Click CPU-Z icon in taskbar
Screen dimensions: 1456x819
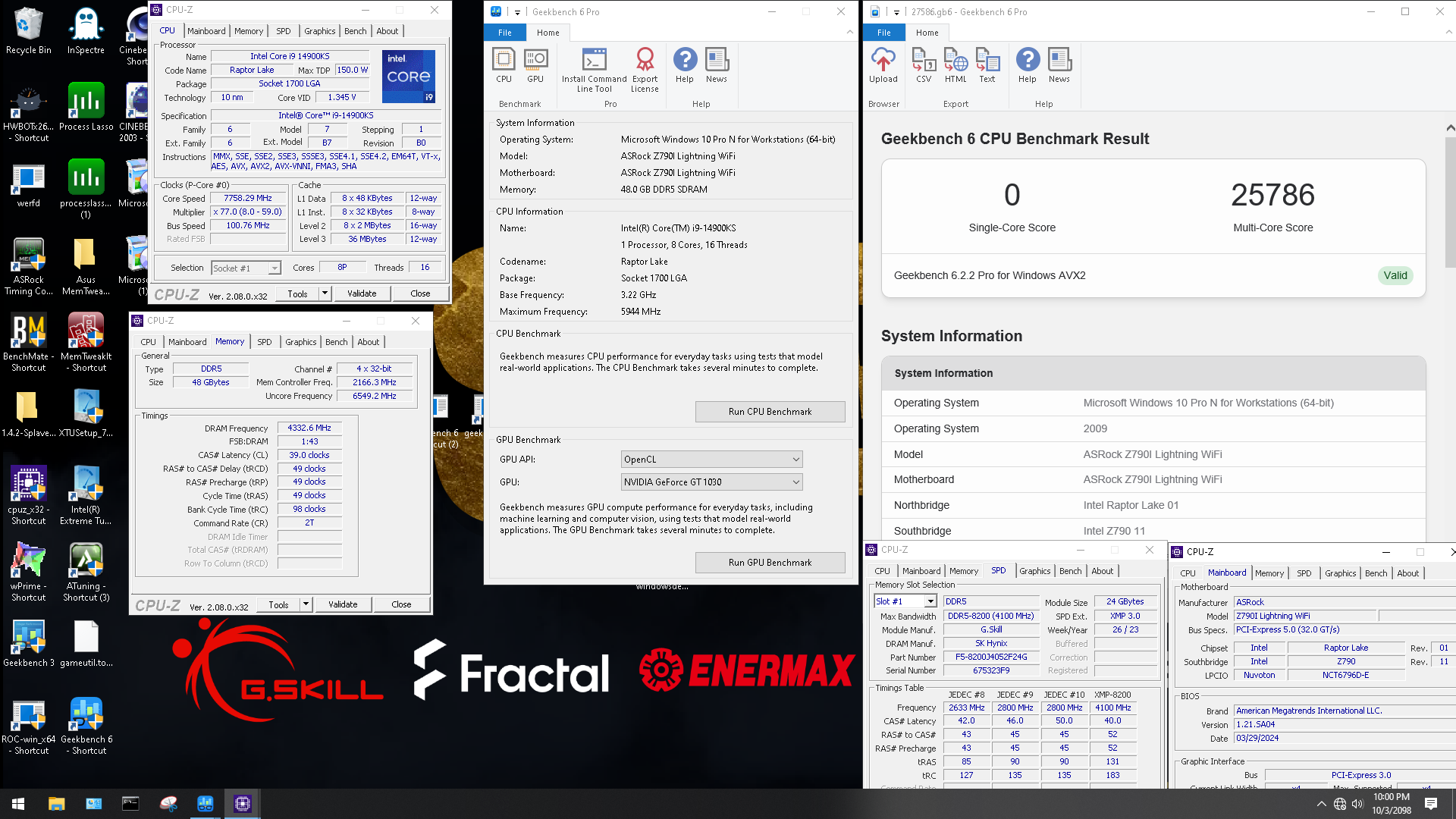(243, 804)
